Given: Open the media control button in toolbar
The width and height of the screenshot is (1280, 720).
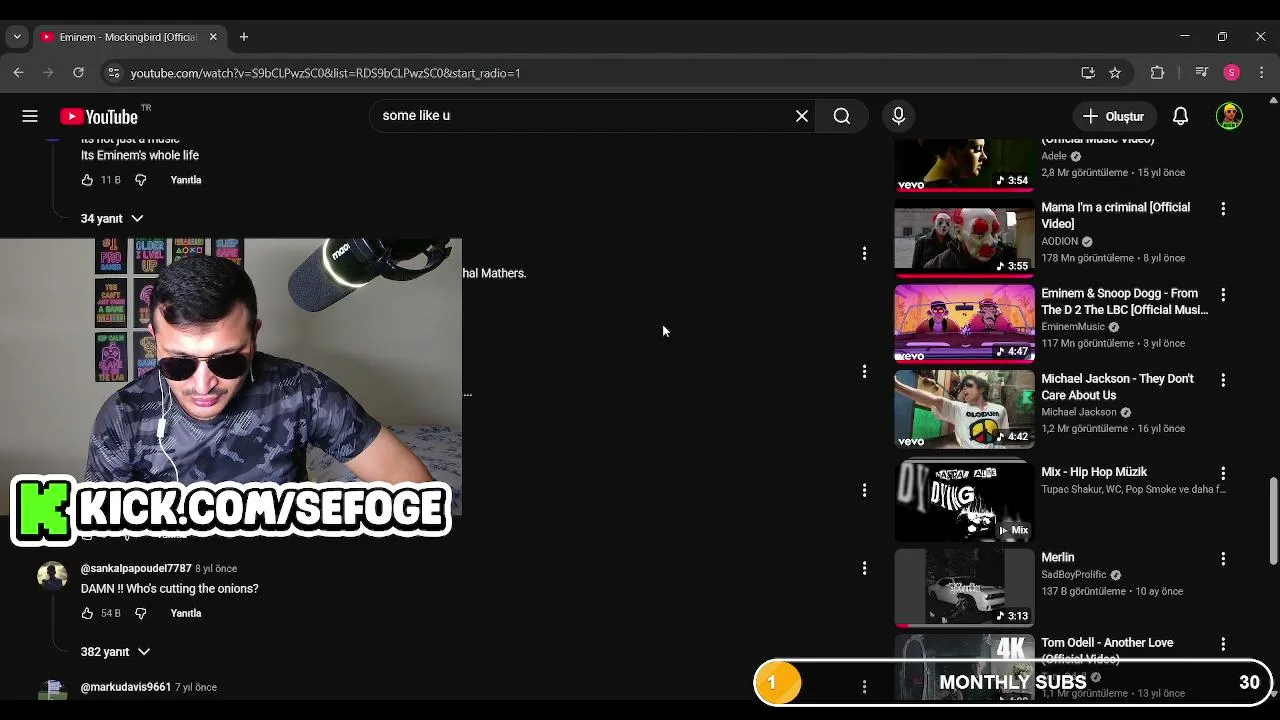Looking at the screenshot, I should [1202, 73].
